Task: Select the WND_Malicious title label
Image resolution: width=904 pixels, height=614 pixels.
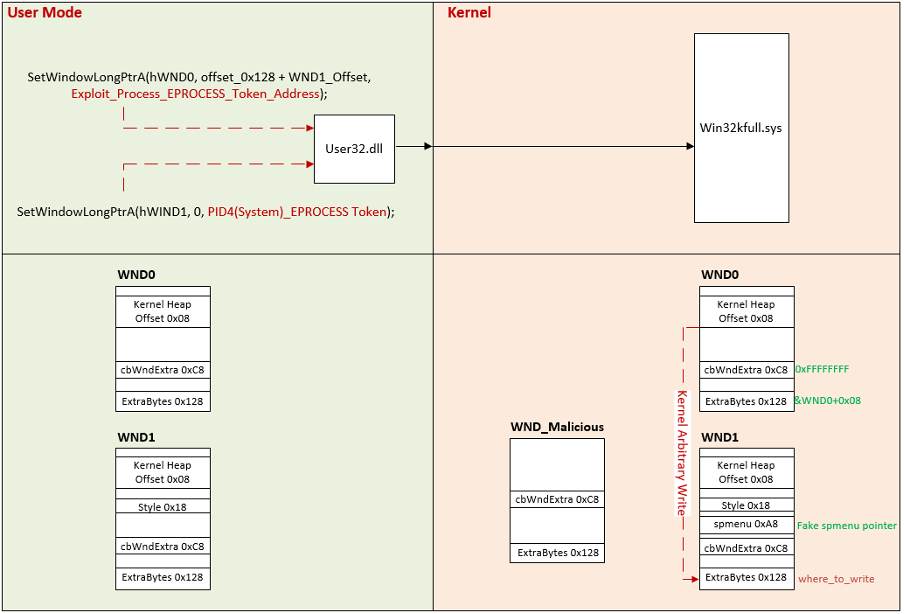Action: click(557, 427)
